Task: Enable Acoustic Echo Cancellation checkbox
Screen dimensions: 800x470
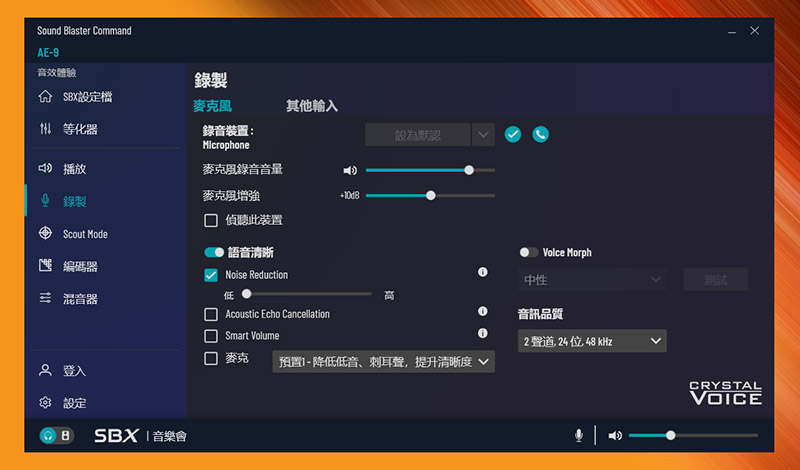Action: (211, 314)
